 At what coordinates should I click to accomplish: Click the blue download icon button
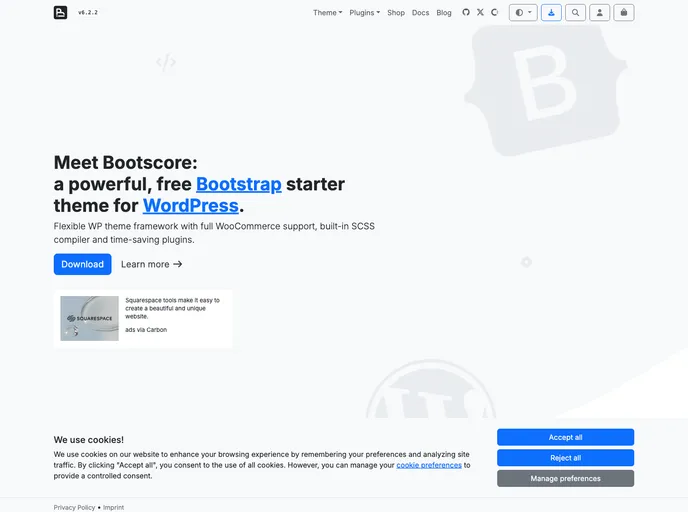pos(551,13)
